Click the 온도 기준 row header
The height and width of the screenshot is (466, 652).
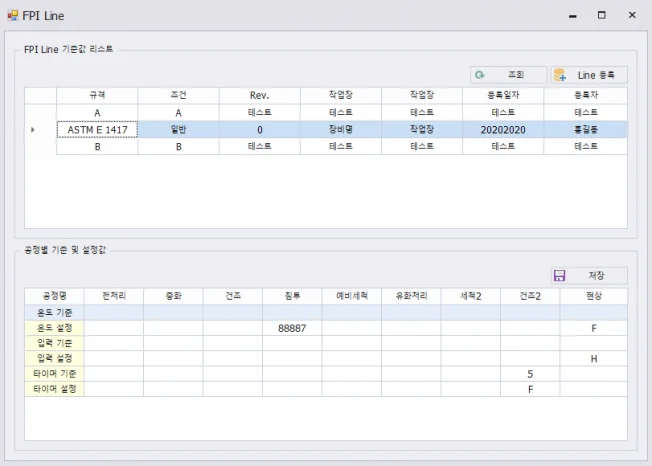[x=54, y=313]
